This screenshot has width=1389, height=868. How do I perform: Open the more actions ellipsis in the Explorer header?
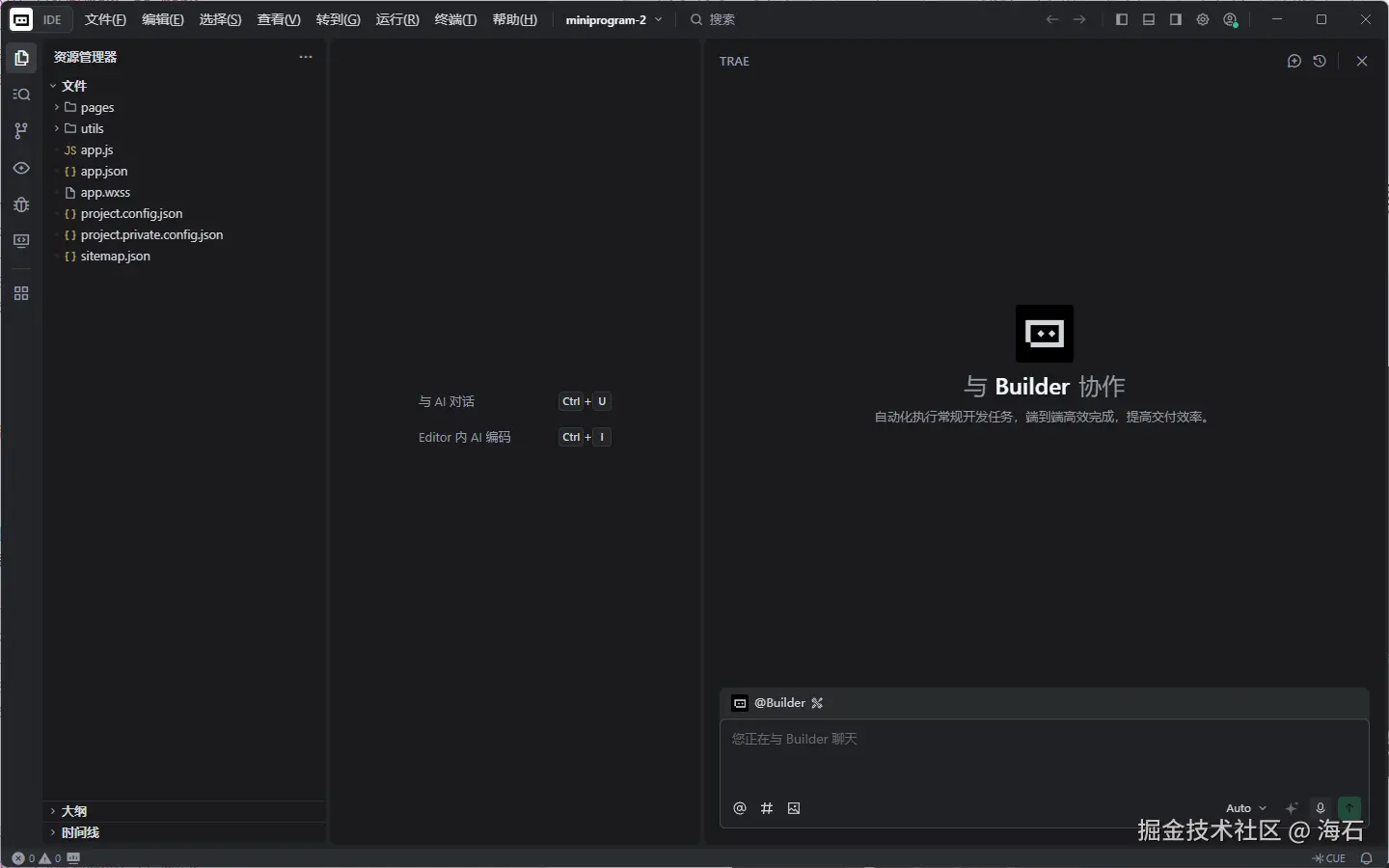pos(306,57)
